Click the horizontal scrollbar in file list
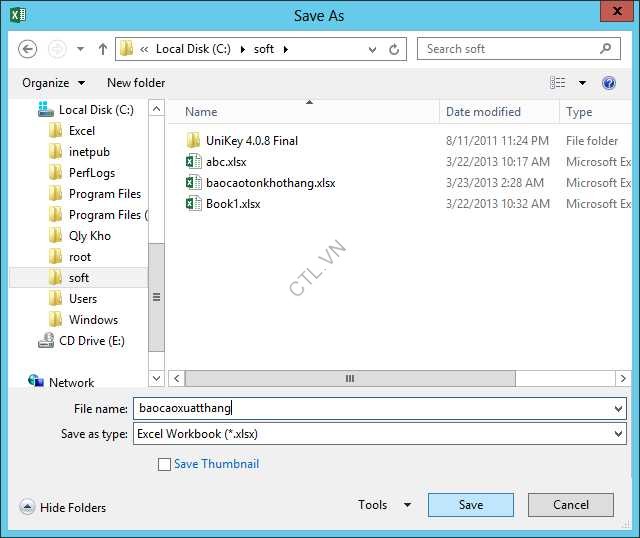 [x=350, y=379]
